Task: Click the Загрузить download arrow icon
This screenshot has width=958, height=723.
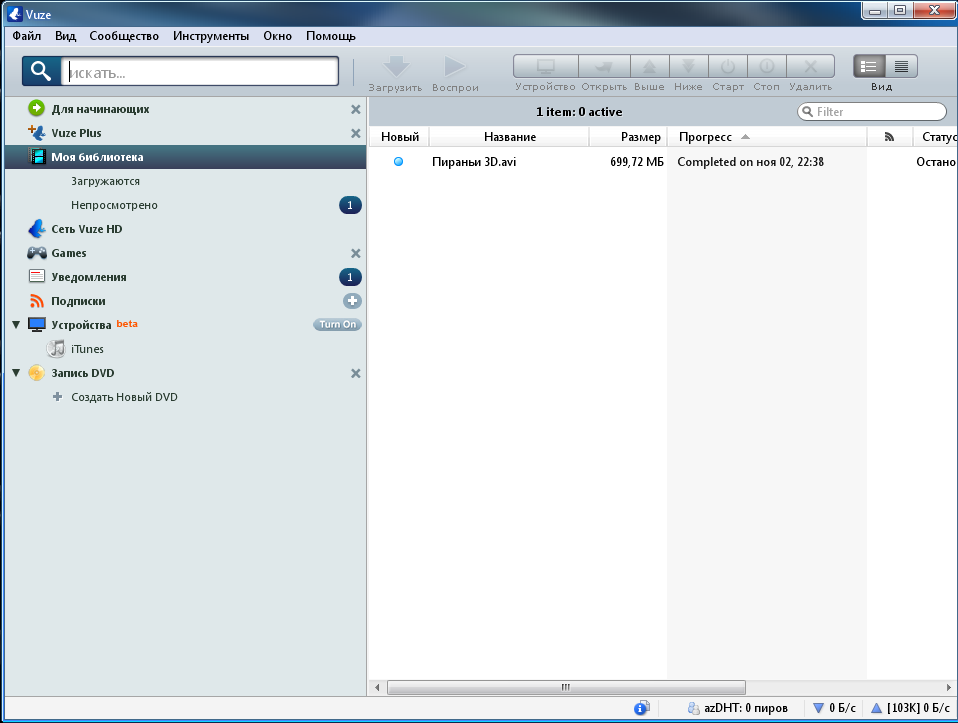Action: tap(396, 66)
